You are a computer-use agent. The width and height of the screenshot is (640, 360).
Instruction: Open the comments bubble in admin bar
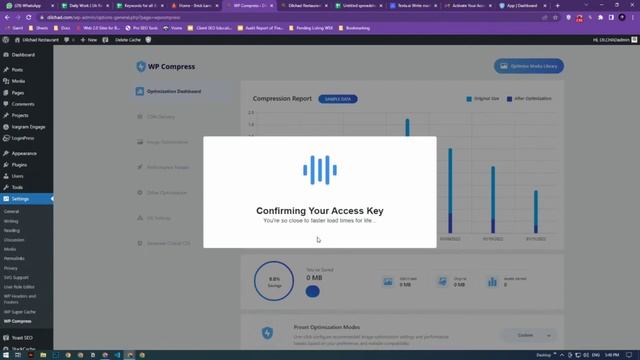pyautogui.click(x=67, y=40)
